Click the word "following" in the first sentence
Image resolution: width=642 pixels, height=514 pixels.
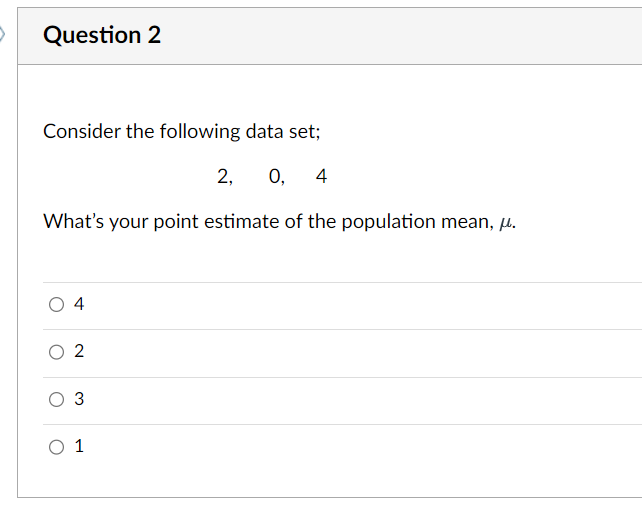[200, 132]
